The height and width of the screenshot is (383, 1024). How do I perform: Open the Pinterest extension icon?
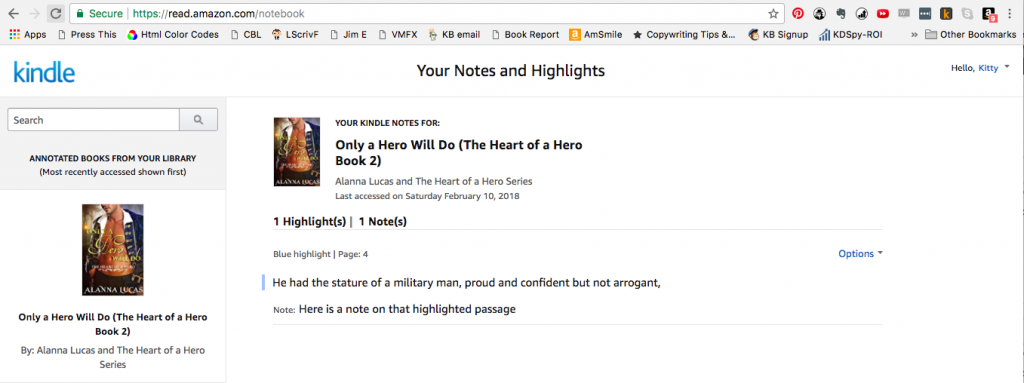[x=798, y=13]
